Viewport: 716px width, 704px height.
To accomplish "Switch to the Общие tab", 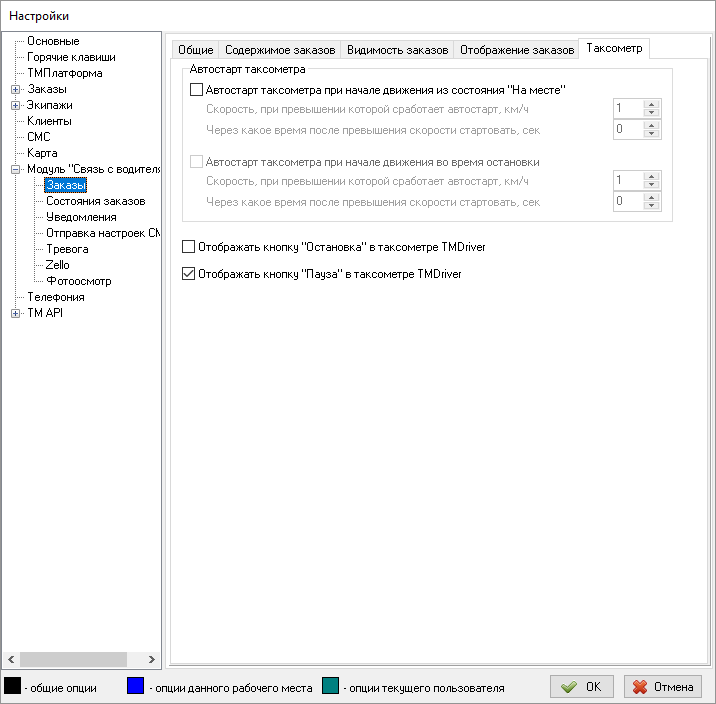I will 195,49.
